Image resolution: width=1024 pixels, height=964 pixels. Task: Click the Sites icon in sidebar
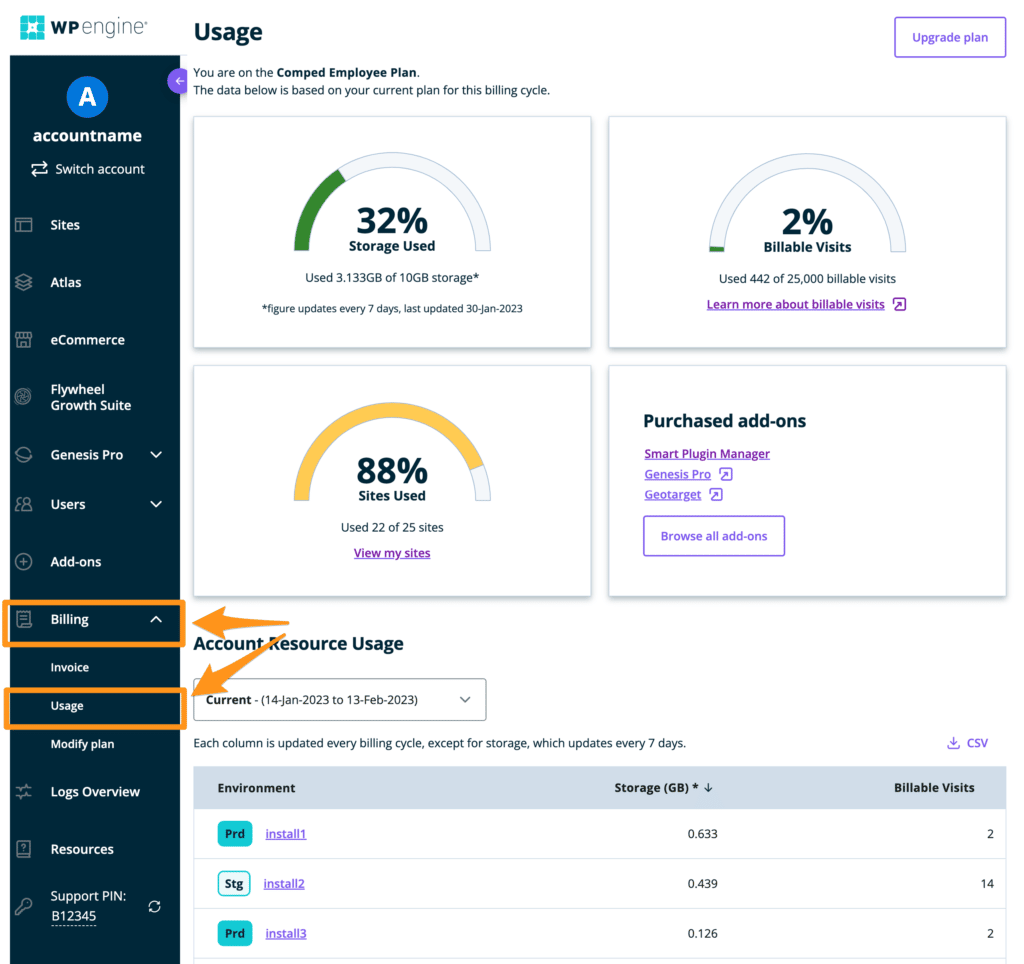click(x=24, y=225)
